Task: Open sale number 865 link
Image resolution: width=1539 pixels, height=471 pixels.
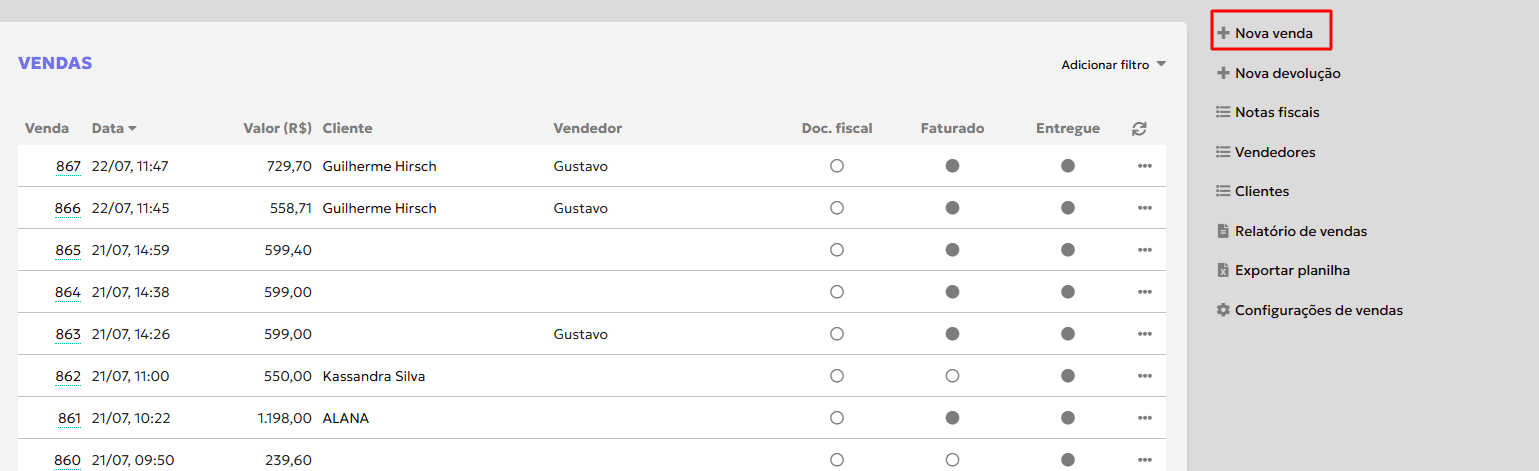Action: coord(68,250)
